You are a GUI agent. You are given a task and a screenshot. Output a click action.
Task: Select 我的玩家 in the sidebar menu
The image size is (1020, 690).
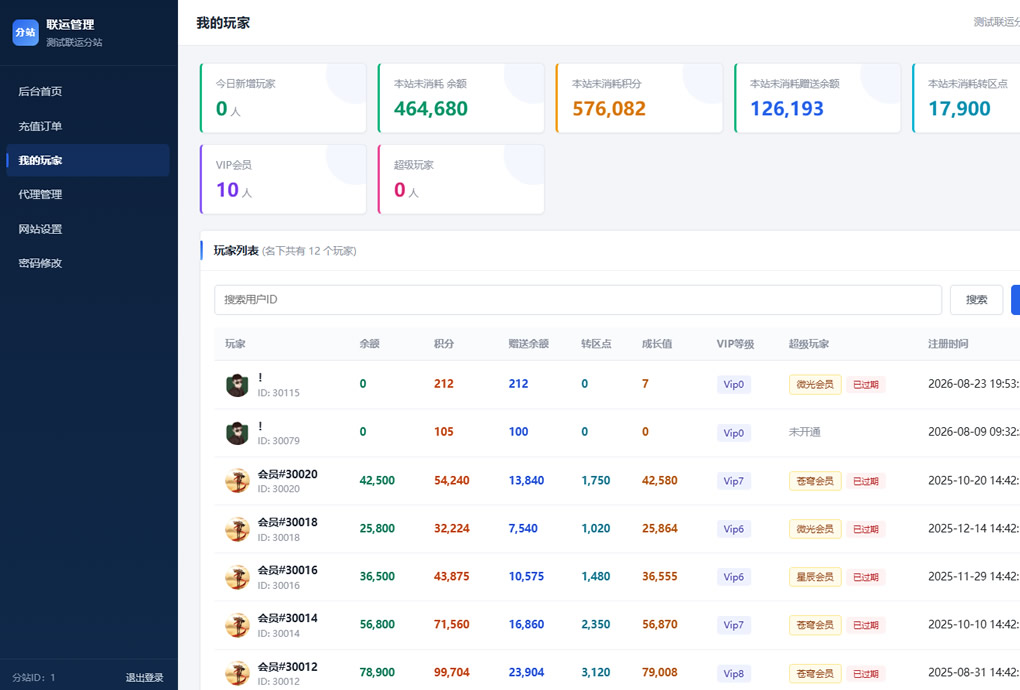point(88,160)
